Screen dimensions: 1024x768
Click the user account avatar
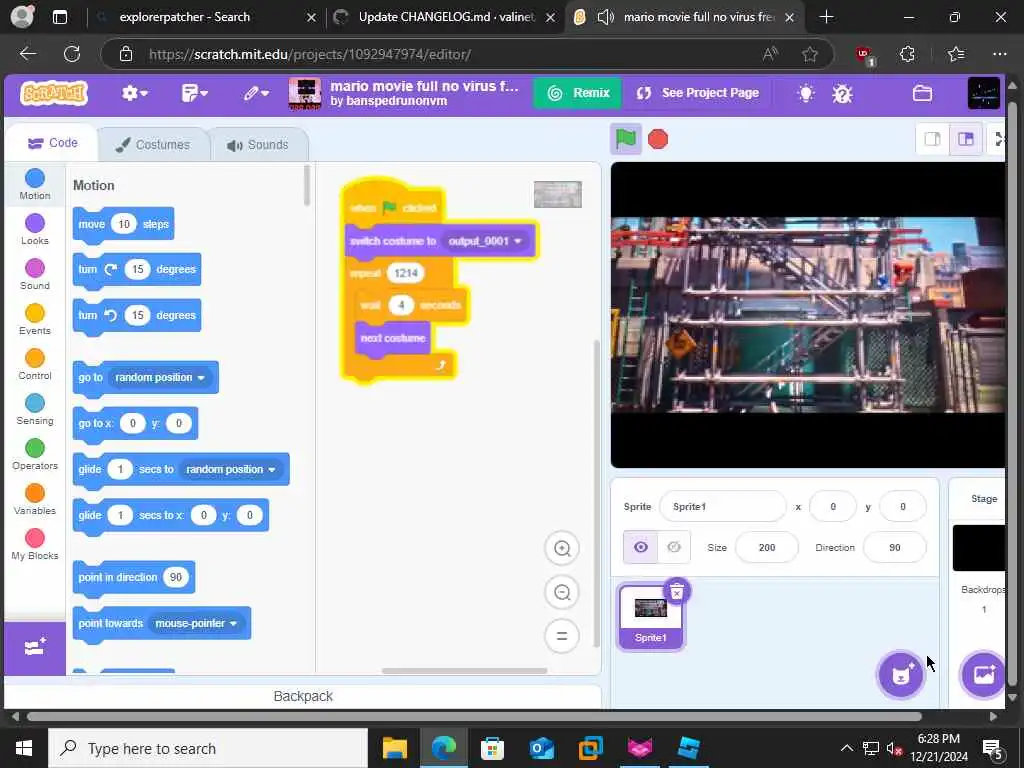tap(984, 93)
